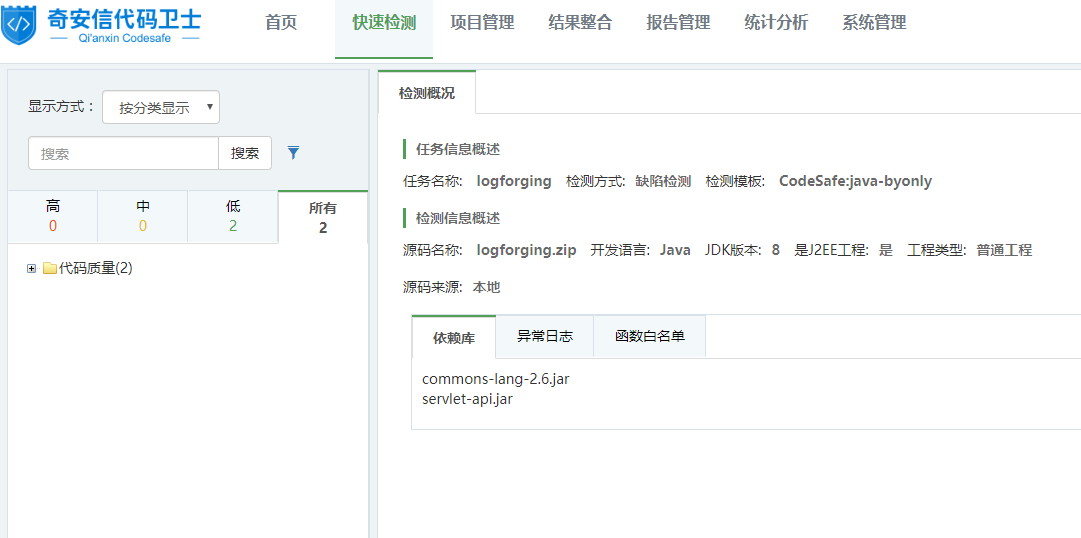Select the 代码质量(2) tree item label

tap(96, 268)
